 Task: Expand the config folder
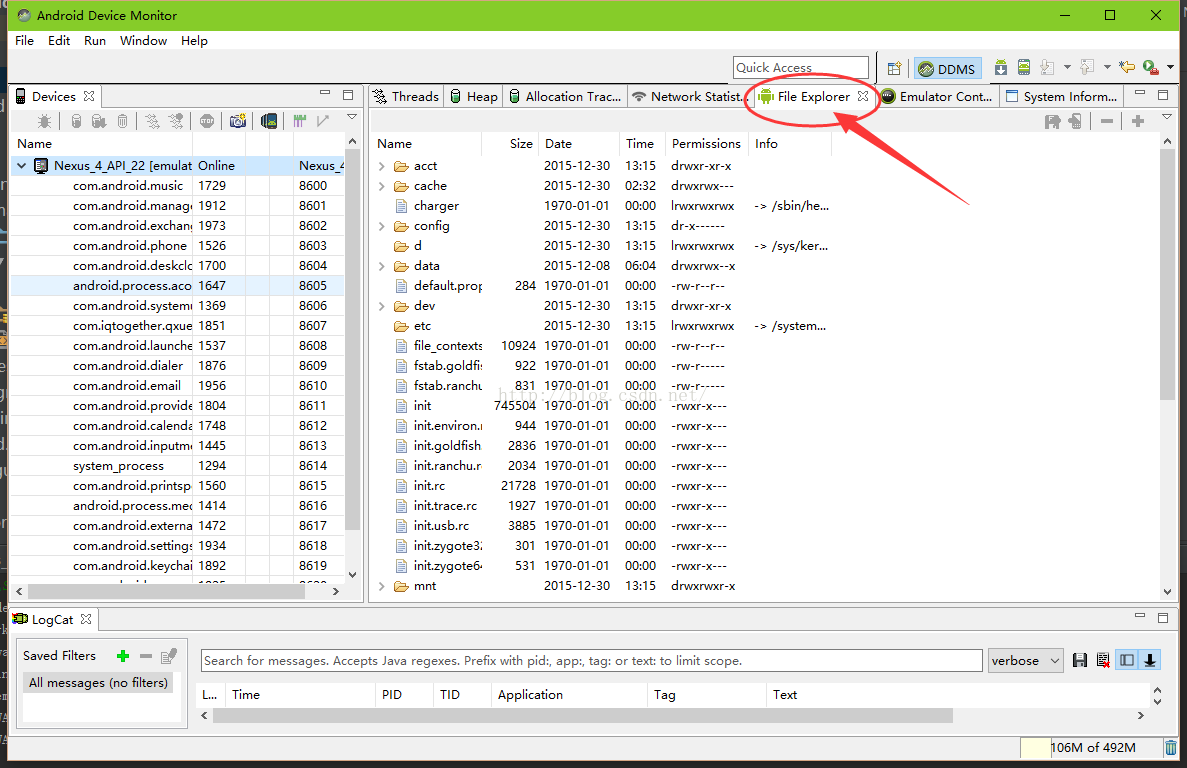382,226
